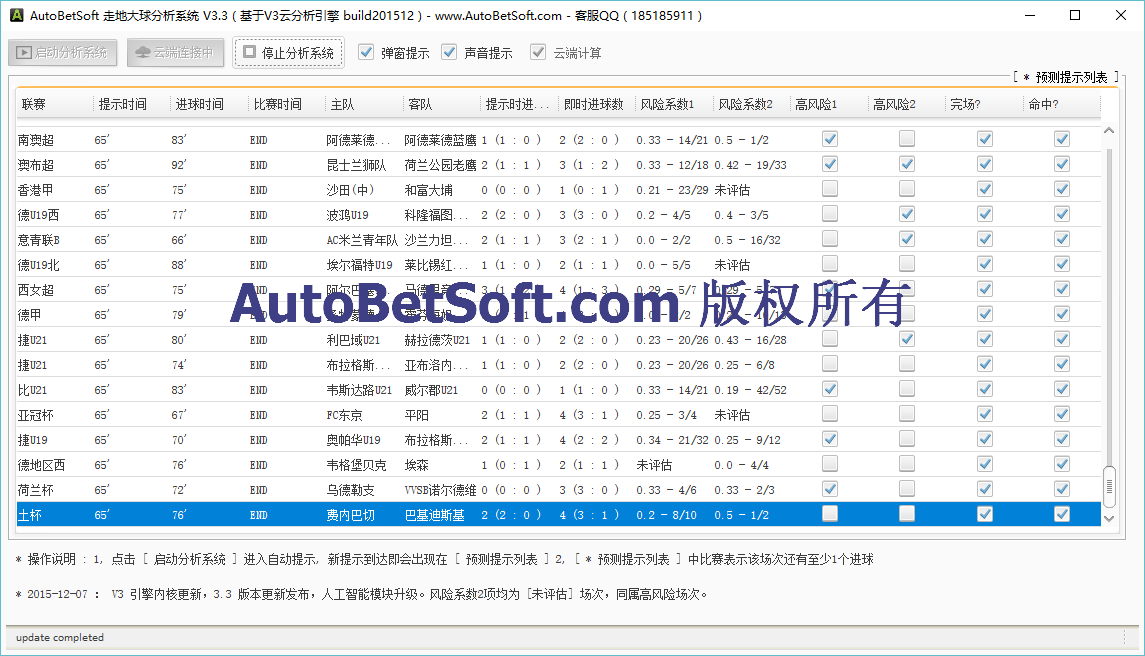Image resolution: width=1145 pixels, height=656 pixels.
Task: Click FC东京 in the 亚冠杯 row
Action: (x=345, y=415)
